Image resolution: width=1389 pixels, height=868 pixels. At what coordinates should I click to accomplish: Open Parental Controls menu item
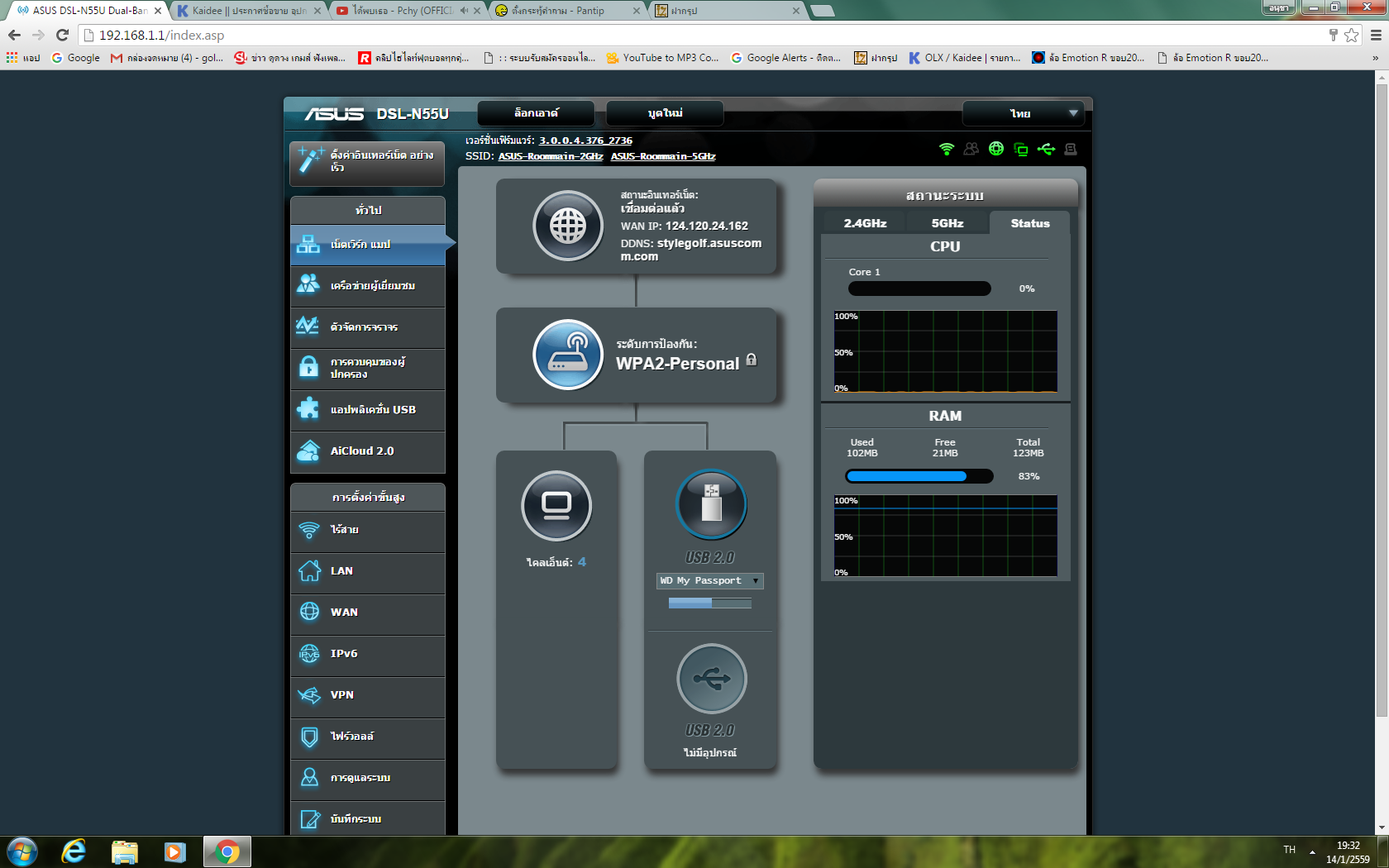(367, 369)
